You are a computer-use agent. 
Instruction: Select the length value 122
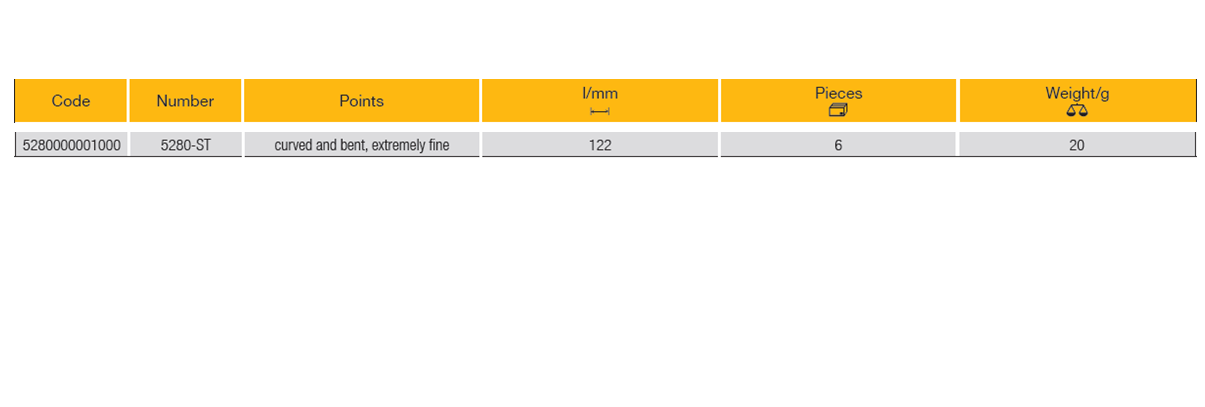tap(600, 145)
